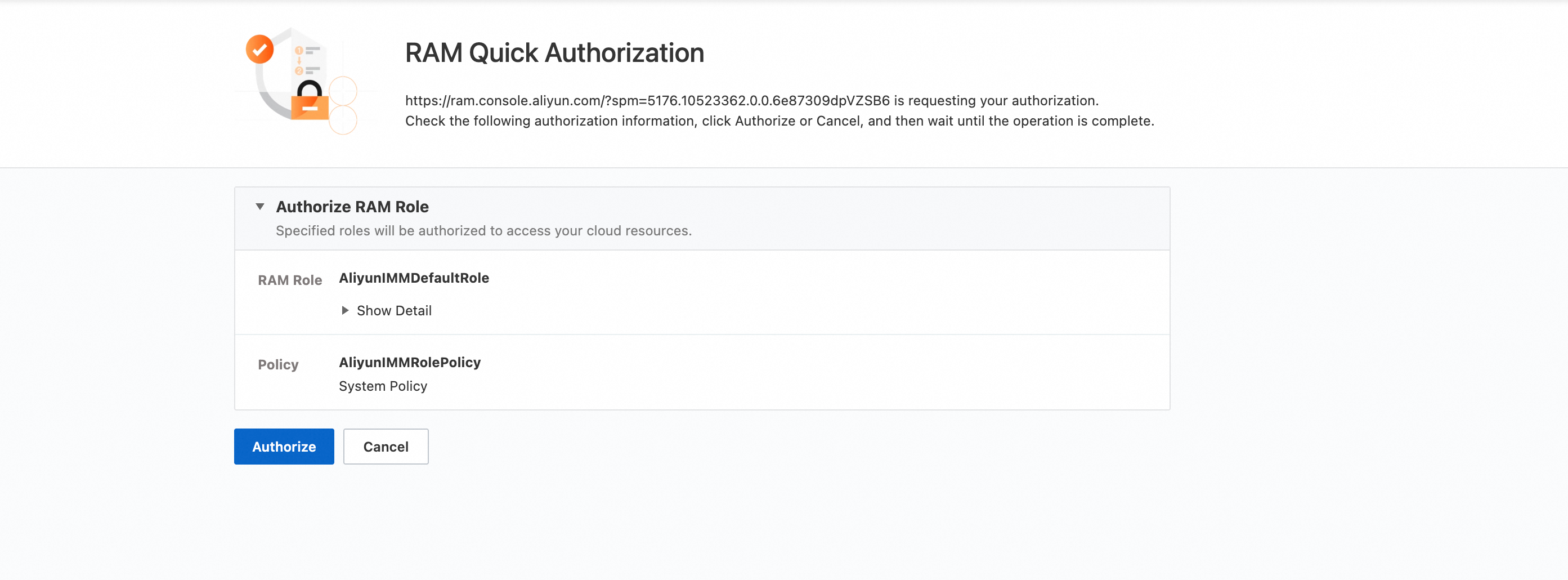Click the System Policy text

pos(382,386)
